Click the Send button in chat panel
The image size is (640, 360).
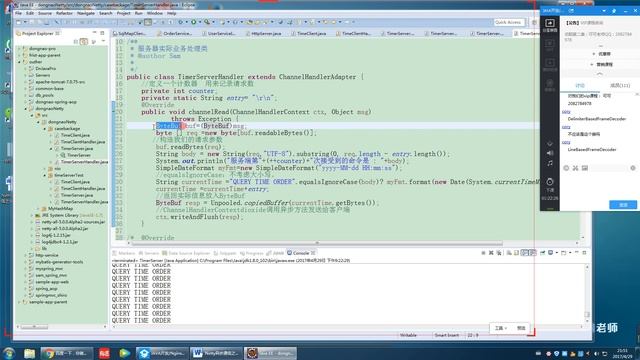(x=623, y=204)
